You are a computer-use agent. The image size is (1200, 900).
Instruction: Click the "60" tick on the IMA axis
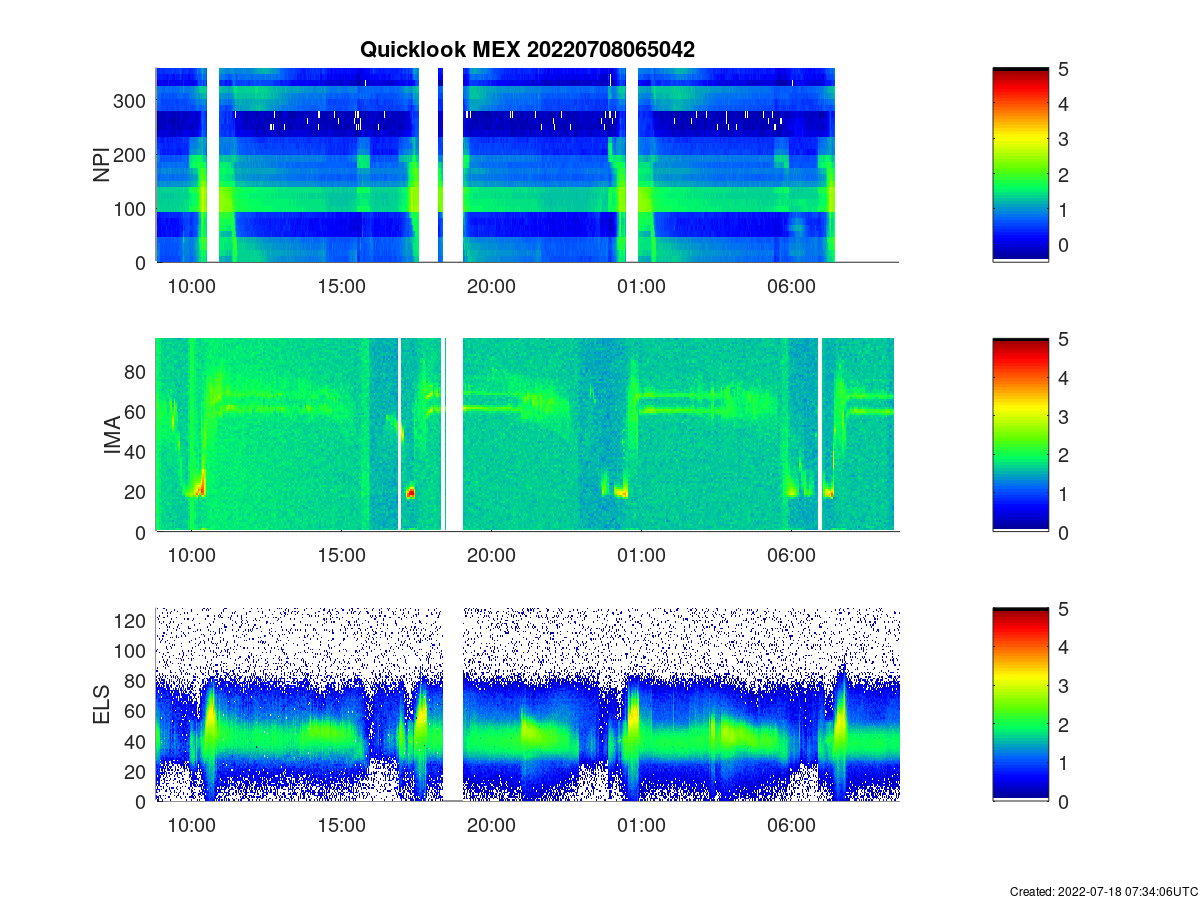pos(137,412)
